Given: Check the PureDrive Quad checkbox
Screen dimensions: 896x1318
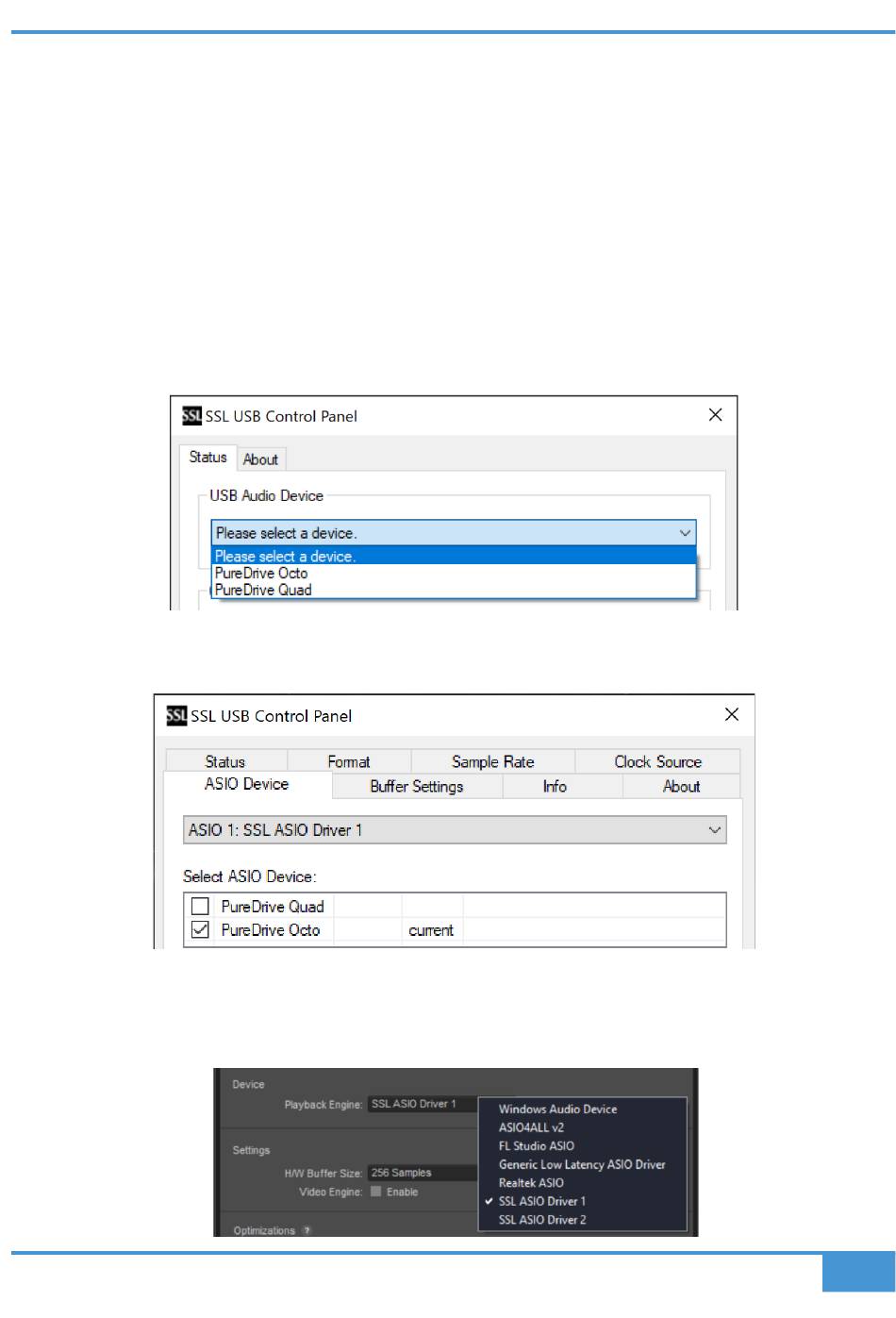Looking at the screenshot, I should 200,907.
